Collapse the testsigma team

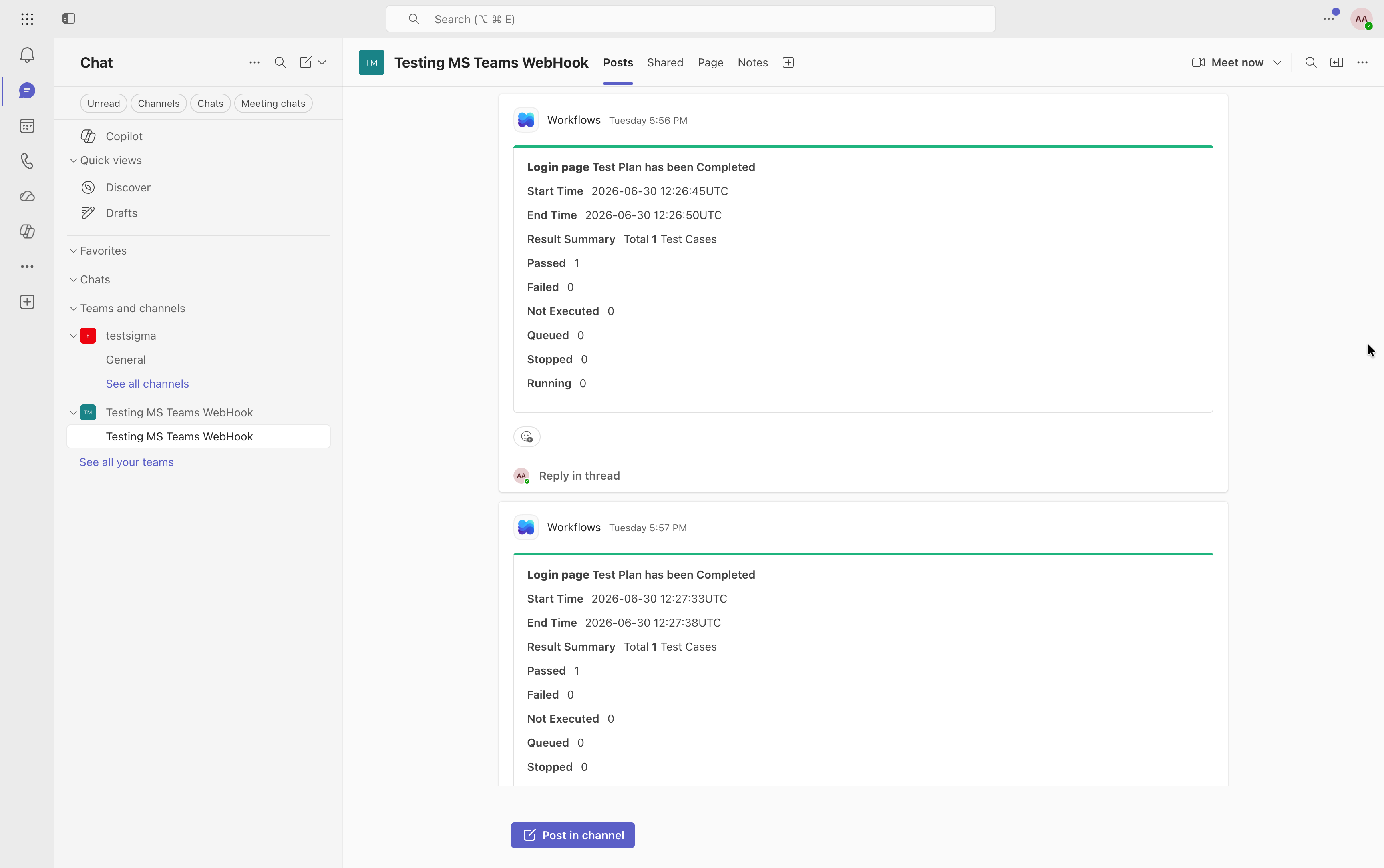click(x=73, y=336)
